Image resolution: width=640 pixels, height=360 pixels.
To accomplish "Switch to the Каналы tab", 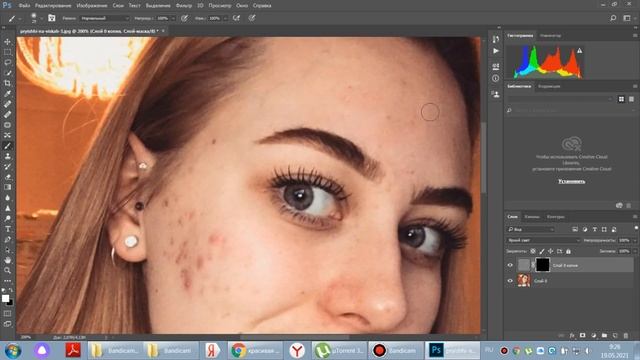I will pos(532,217).
